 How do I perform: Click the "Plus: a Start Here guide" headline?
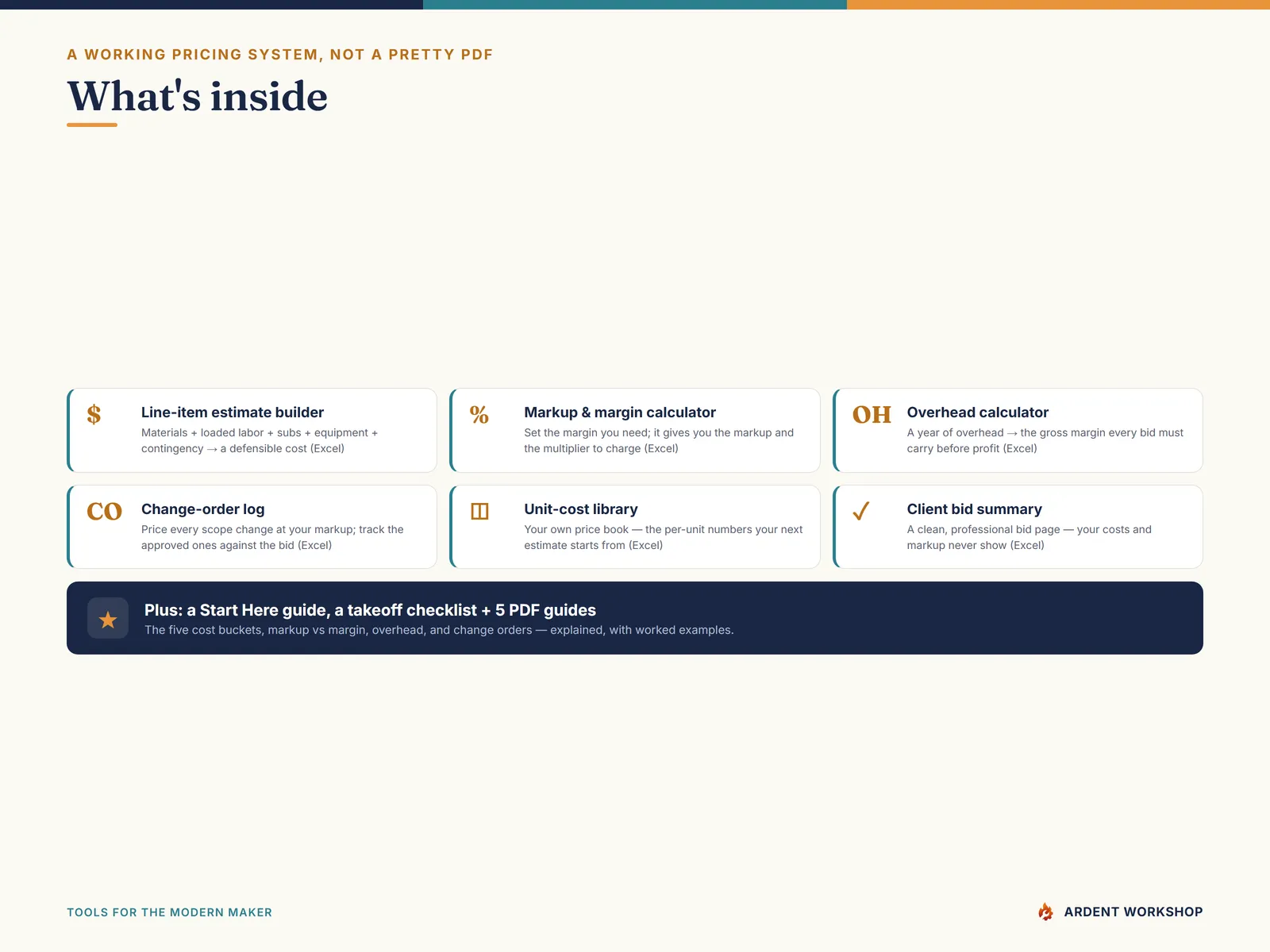(x=370, y=610)
